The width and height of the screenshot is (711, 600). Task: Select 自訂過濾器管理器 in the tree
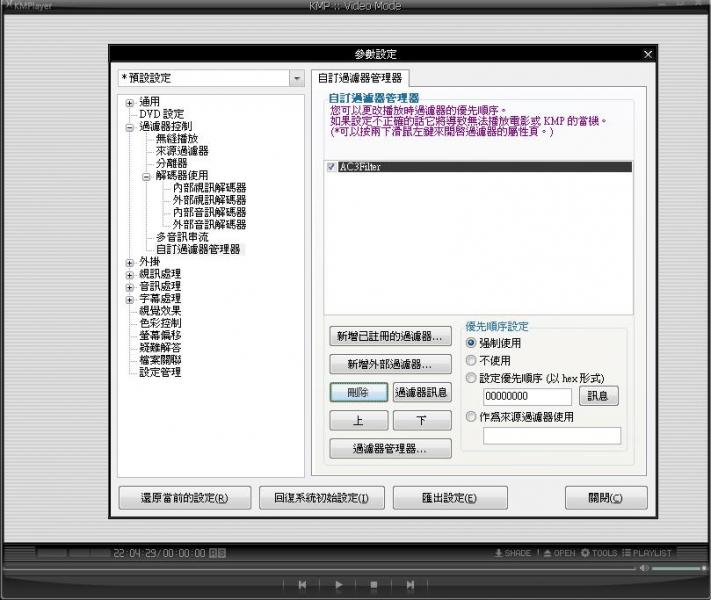[x=198, y=249]
